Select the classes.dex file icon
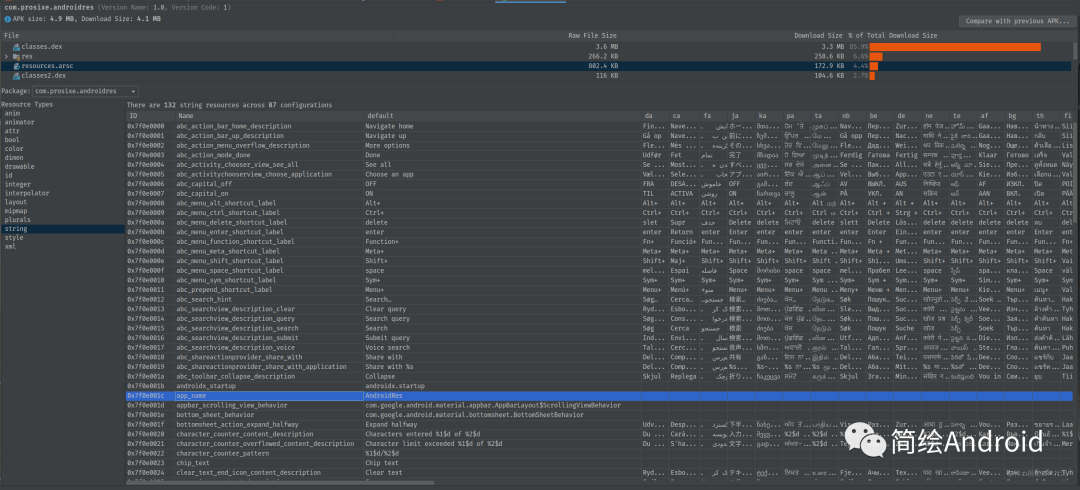This screenshot has width=1080, height=490. (x=16, y=47)
